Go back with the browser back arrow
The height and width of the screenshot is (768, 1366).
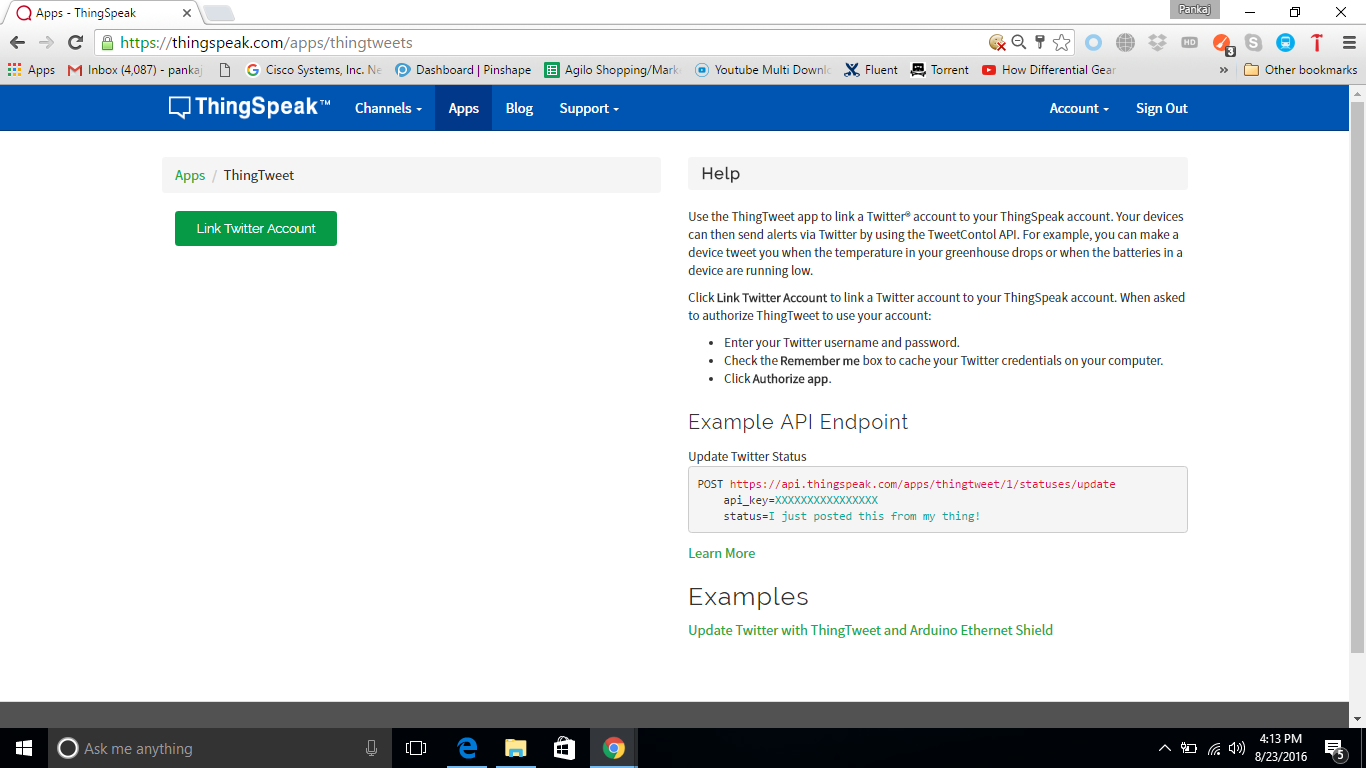coord(17,42)
